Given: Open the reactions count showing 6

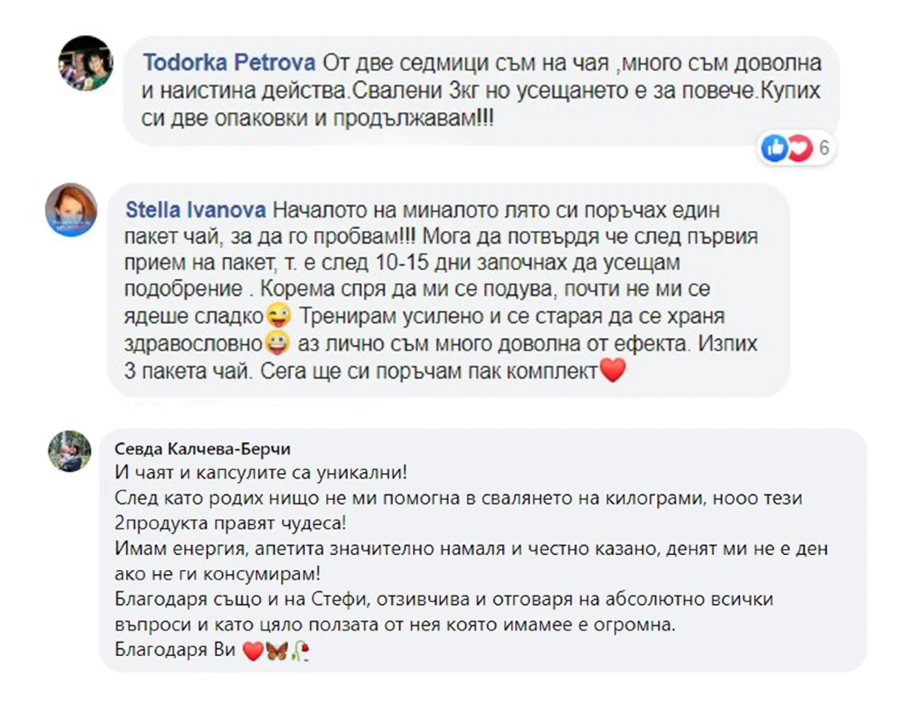Looking at the screenshot, I should click(x=824, y=148).
